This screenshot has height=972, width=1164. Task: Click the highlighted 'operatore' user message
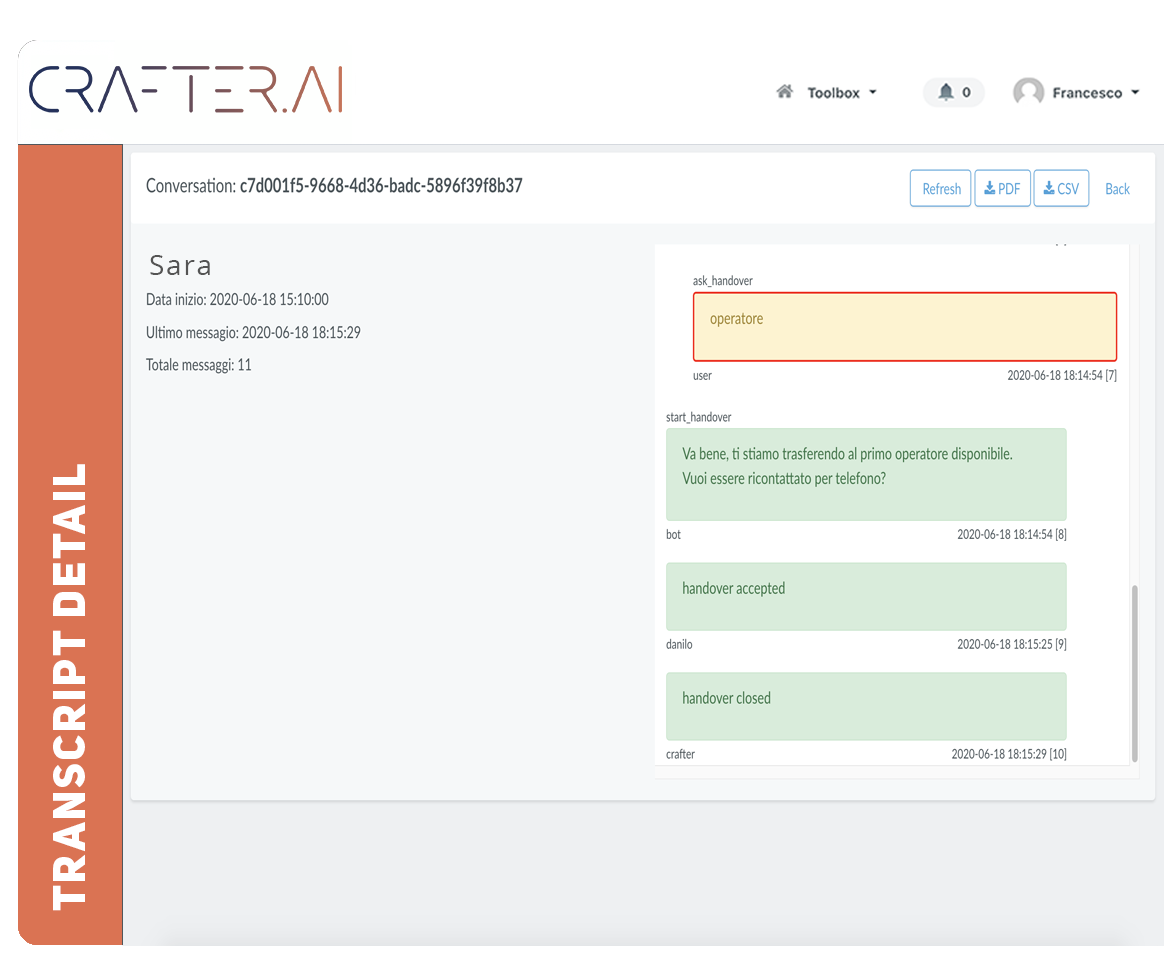pos(905,327)
